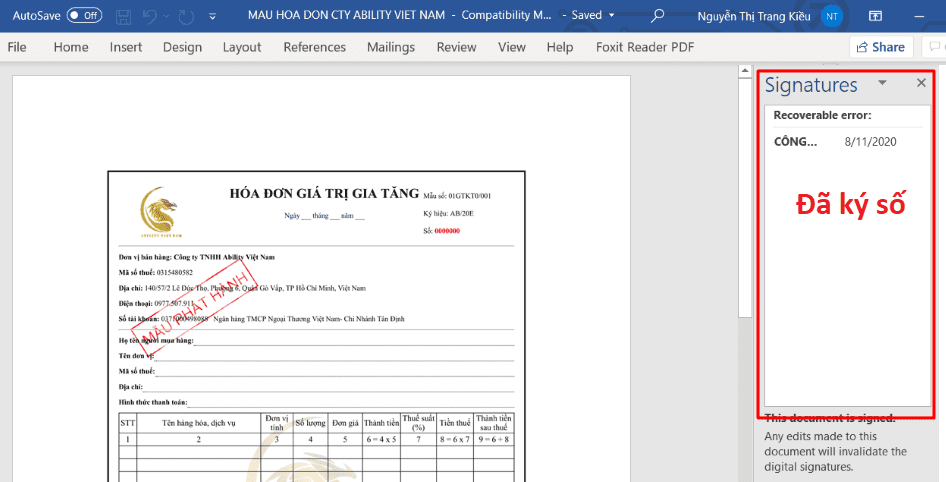Click the Đơn giá column header
946x482 pixels.
[345, 423]
